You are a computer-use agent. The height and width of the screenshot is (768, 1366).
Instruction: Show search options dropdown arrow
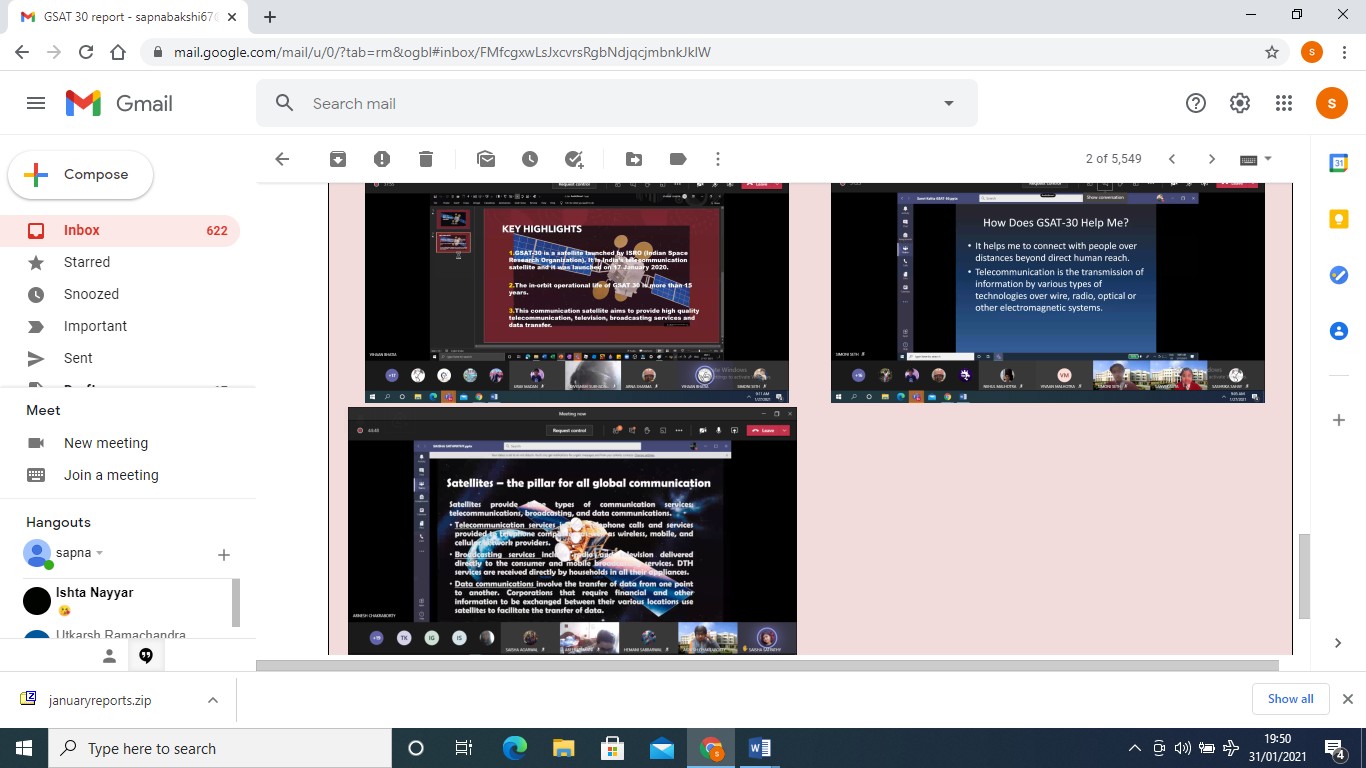[948, 103]
